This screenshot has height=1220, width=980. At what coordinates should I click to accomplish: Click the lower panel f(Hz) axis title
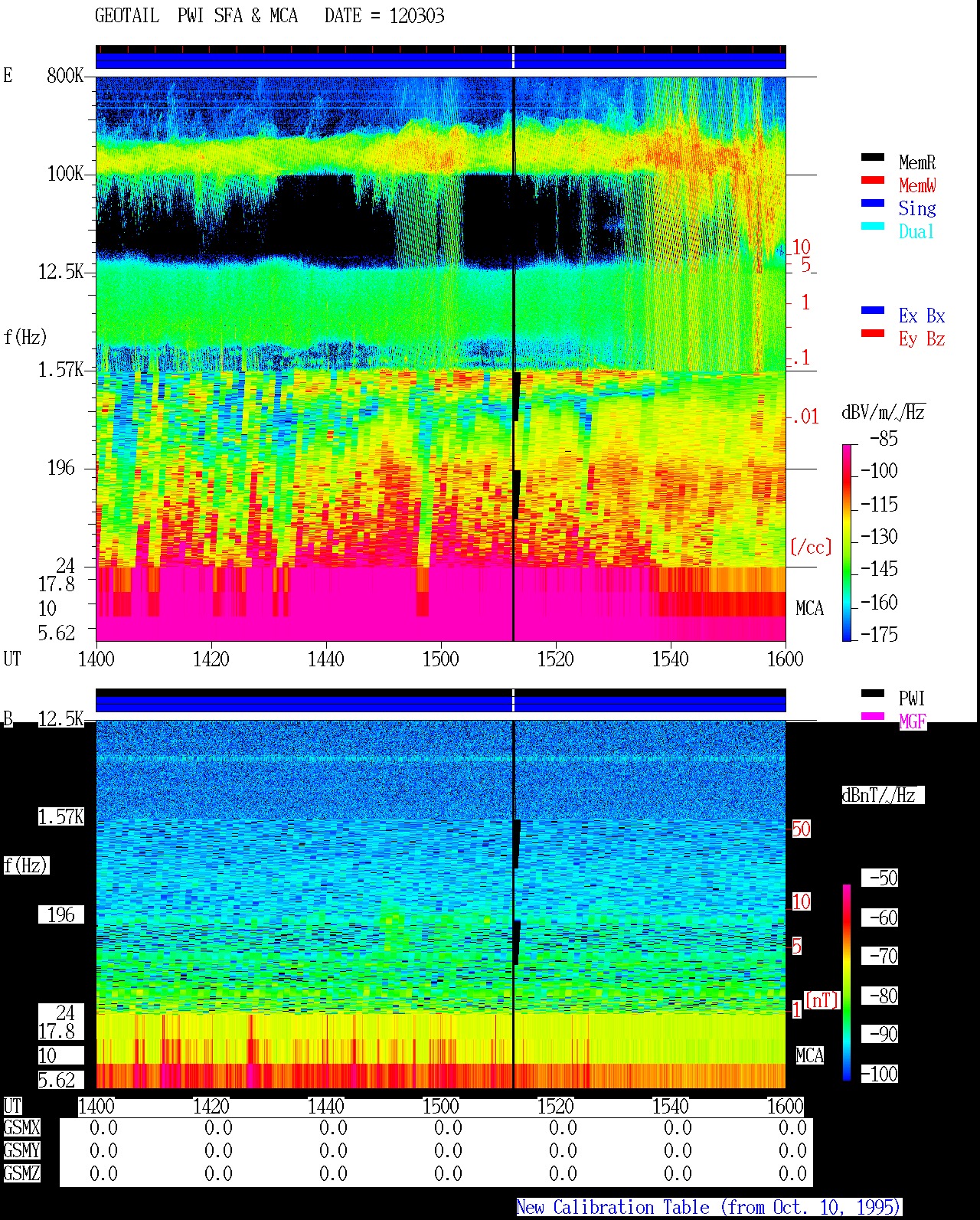coord(25,865)
